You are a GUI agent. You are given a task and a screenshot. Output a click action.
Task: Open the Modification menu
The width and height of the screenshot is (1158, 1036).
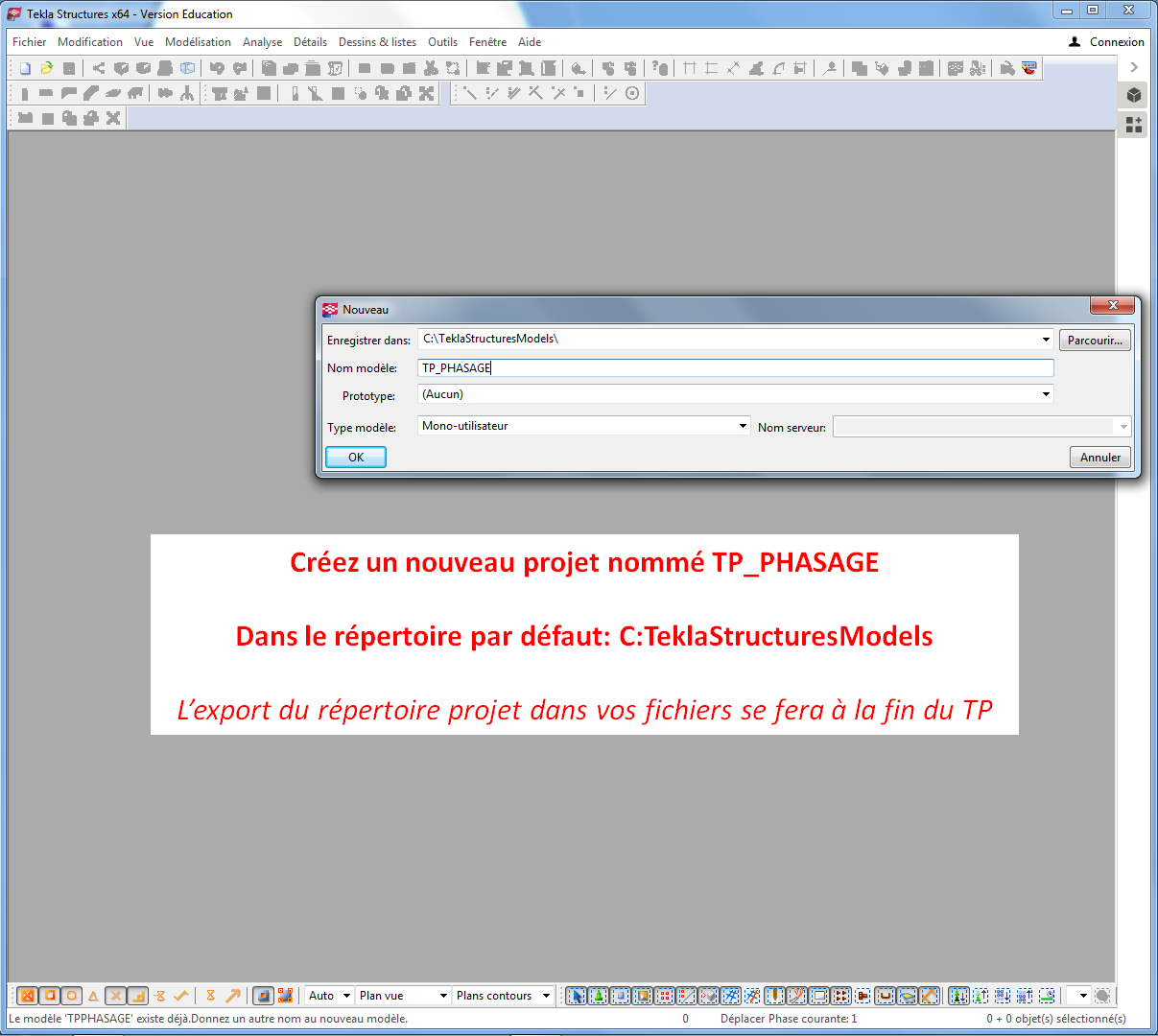click(90, 42)
